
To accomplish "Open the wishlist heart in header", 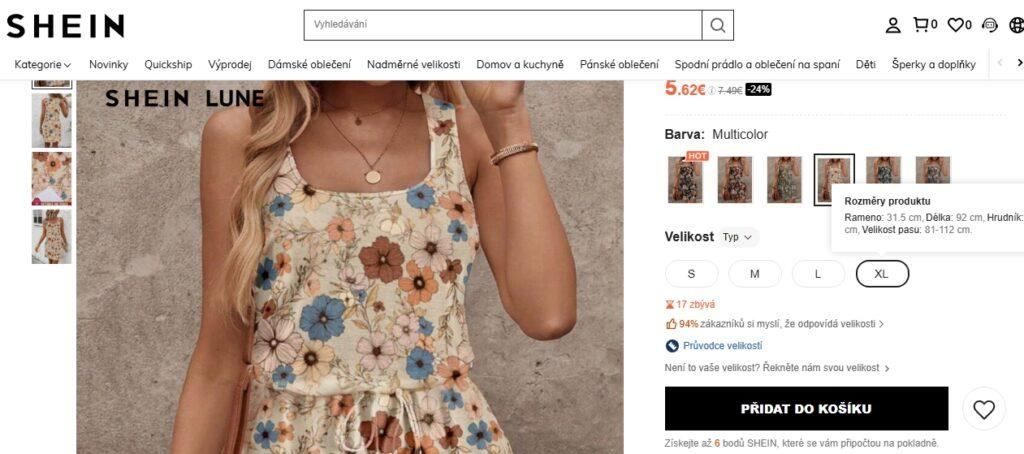I will (x=956, y=25).
